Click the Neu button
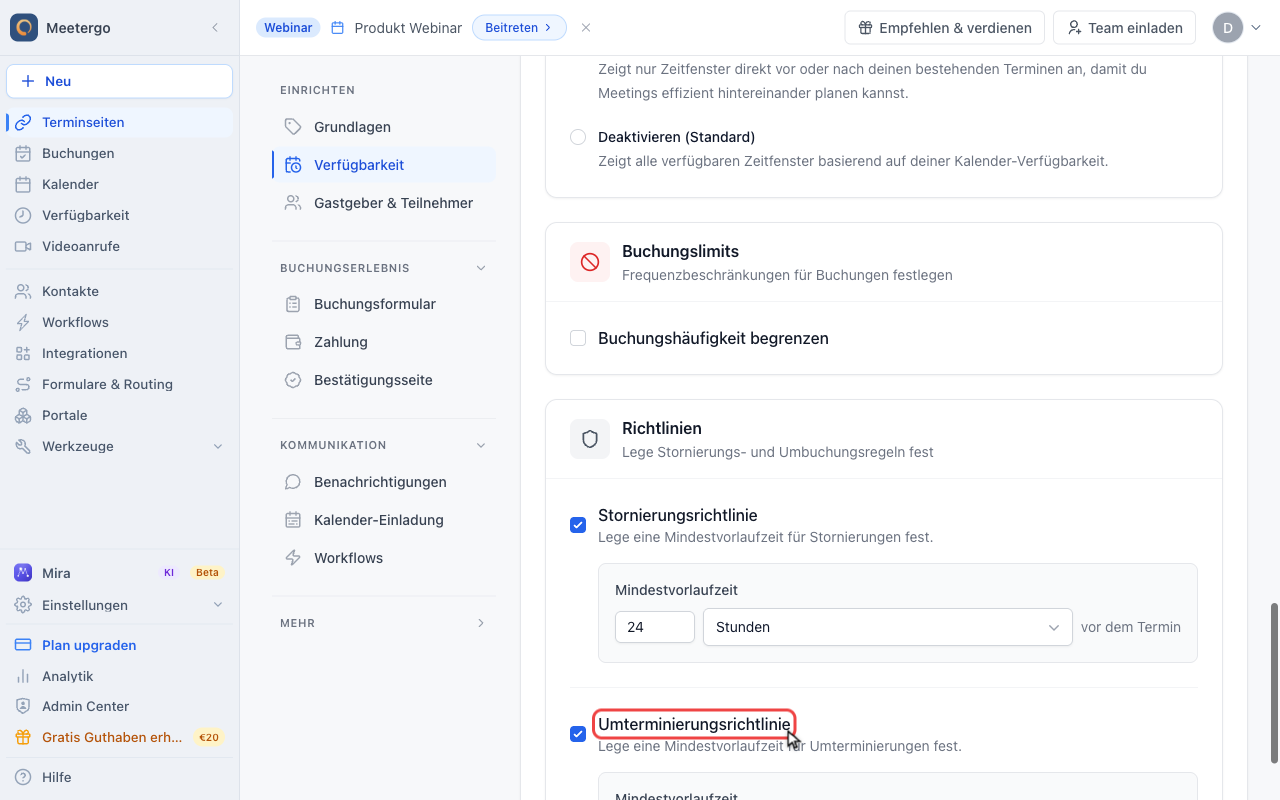This screenshot has width=1280, height=800. click(120, 81)
